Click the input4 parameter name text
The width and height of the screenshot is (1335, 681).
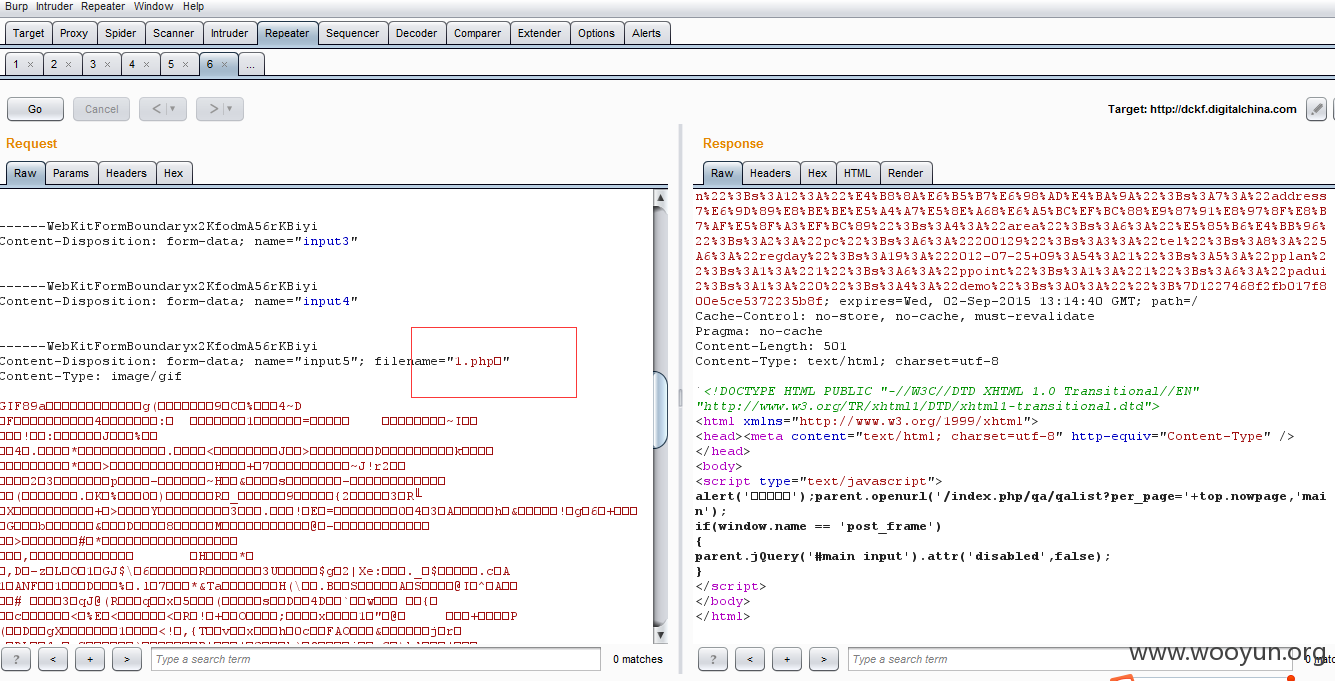pos(326,301)
